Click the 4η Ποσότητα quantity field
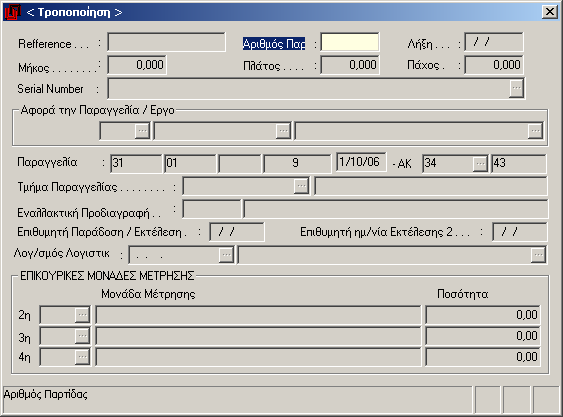 tap(483, 357)
